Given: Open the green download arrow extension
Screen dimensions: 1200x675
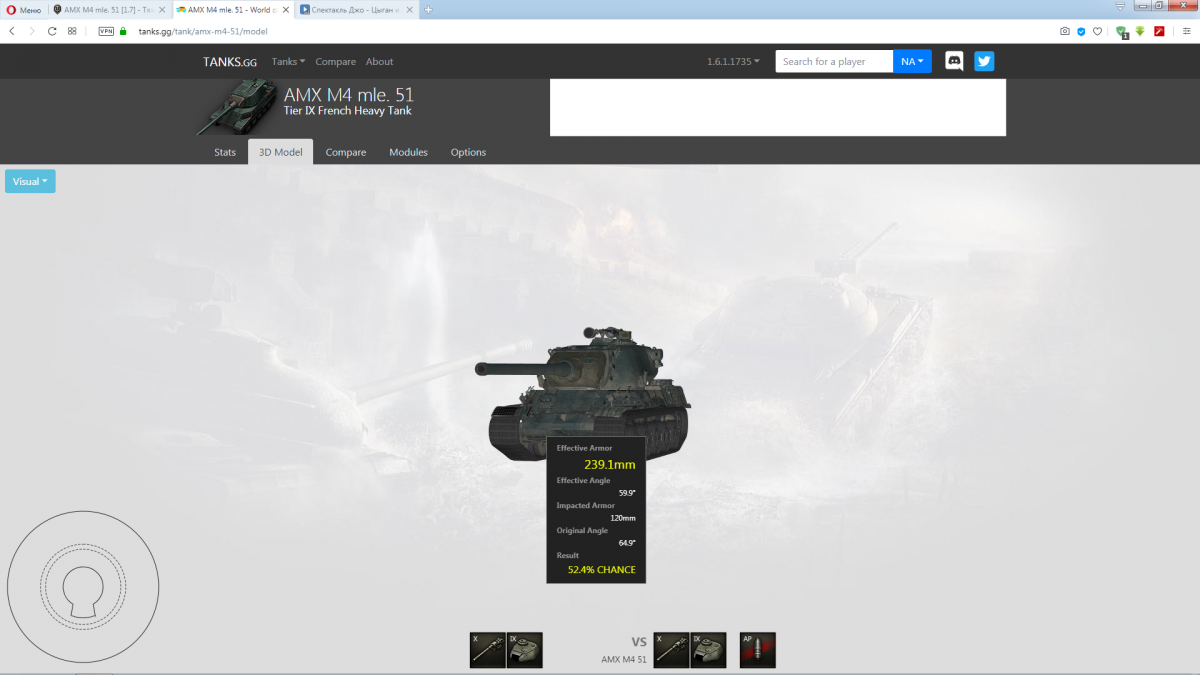Looking at the screenshot, I should tap(1140, 31).
